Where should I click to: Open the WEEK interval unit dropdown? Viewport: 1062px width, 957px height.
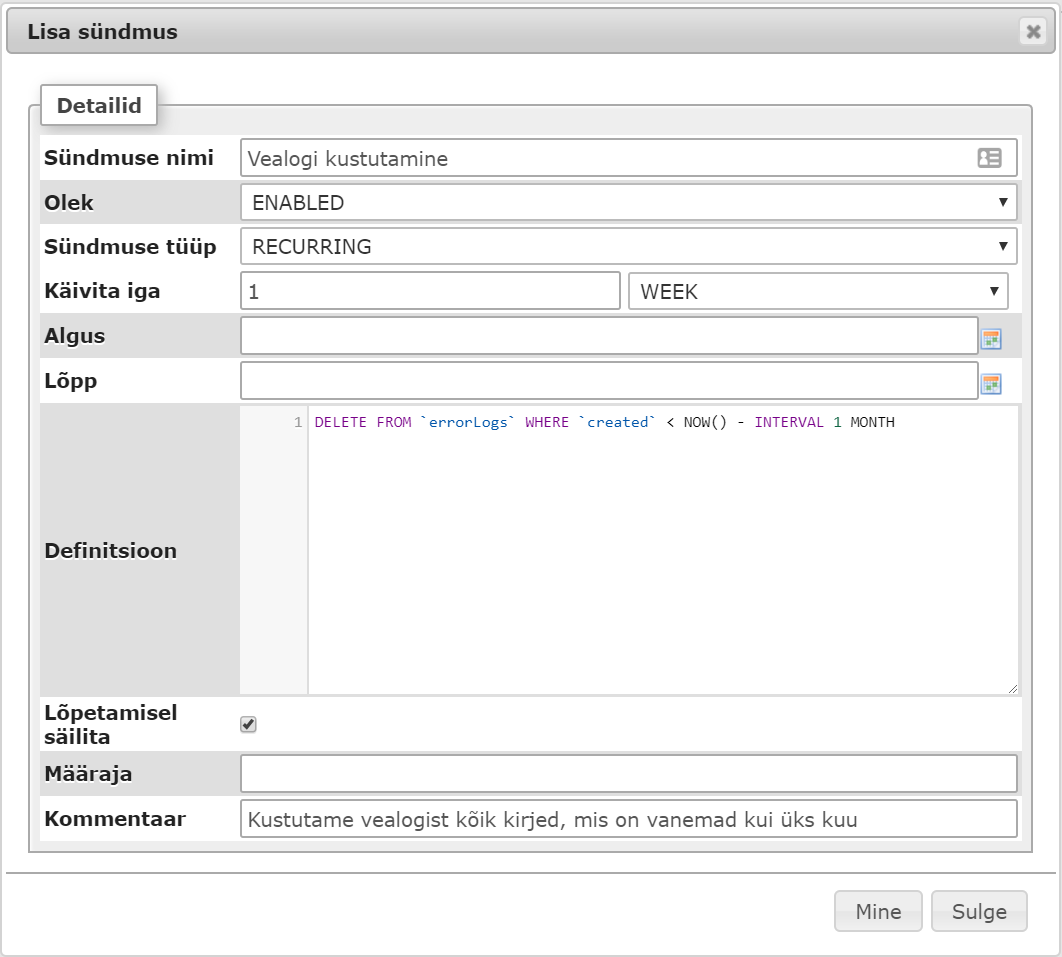tap(817, 292)
